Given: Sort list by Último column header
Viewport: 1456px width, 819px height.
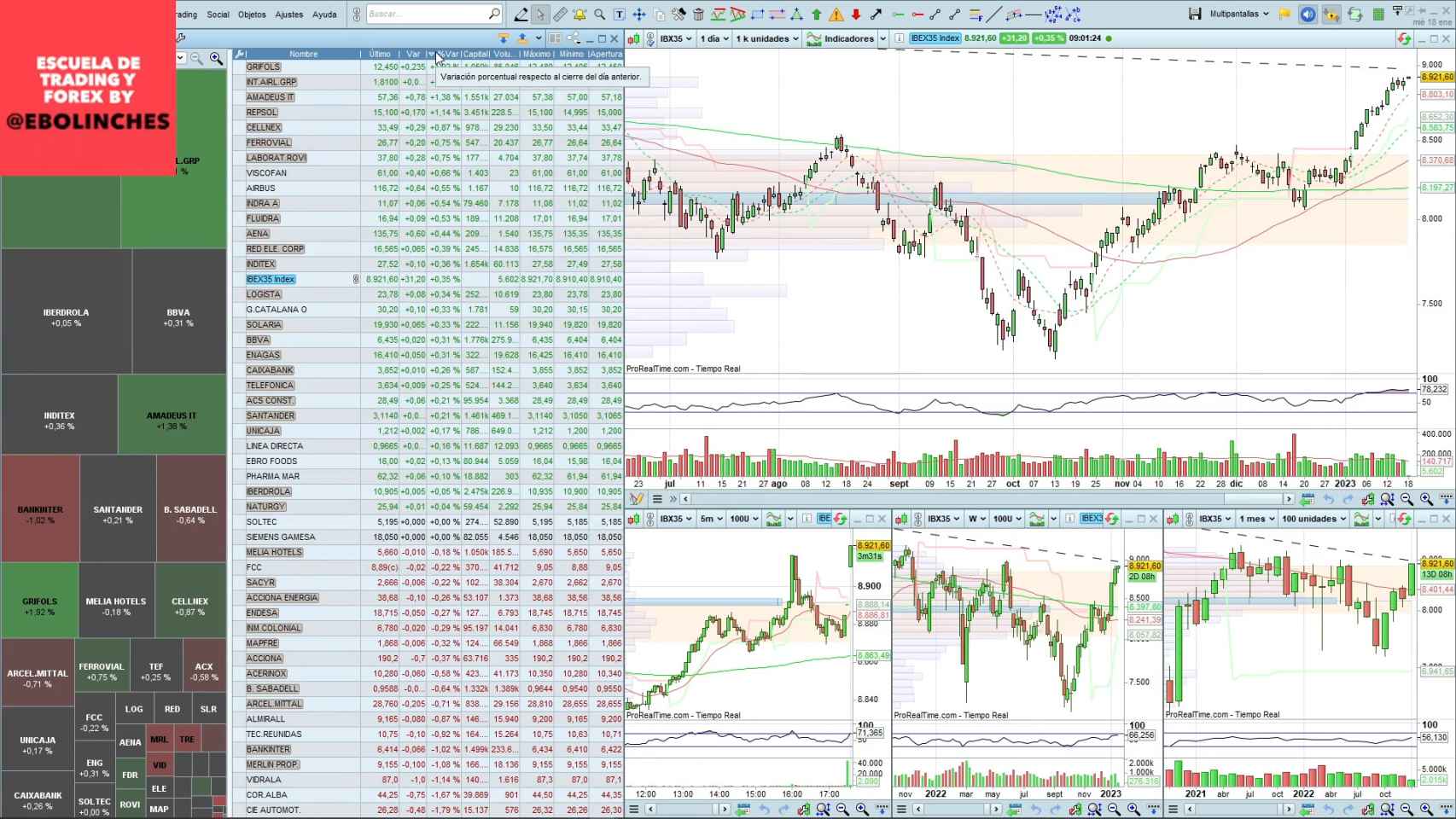Looking at the screenshot, I should [x=380, y=54].
